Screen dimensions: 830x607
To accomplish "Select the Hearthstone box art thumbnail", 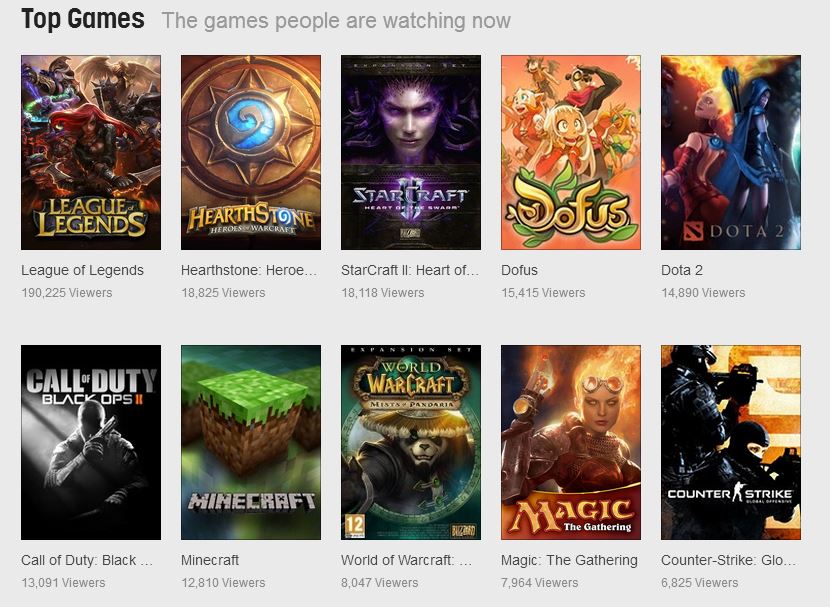I will [251, 152].
